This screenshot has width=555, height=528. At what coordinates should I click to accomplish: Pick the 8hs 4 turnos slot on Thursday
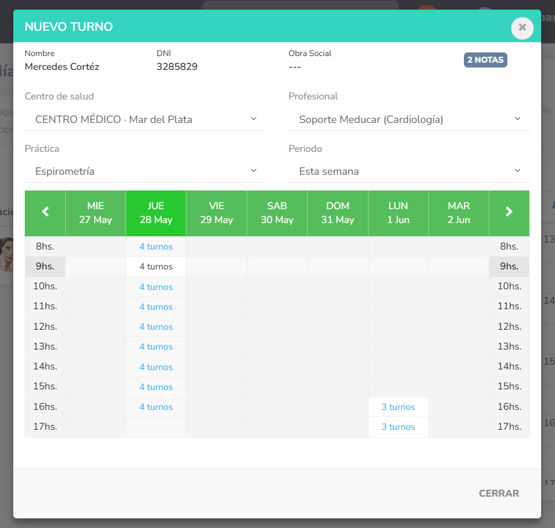(x=156, y=247)
